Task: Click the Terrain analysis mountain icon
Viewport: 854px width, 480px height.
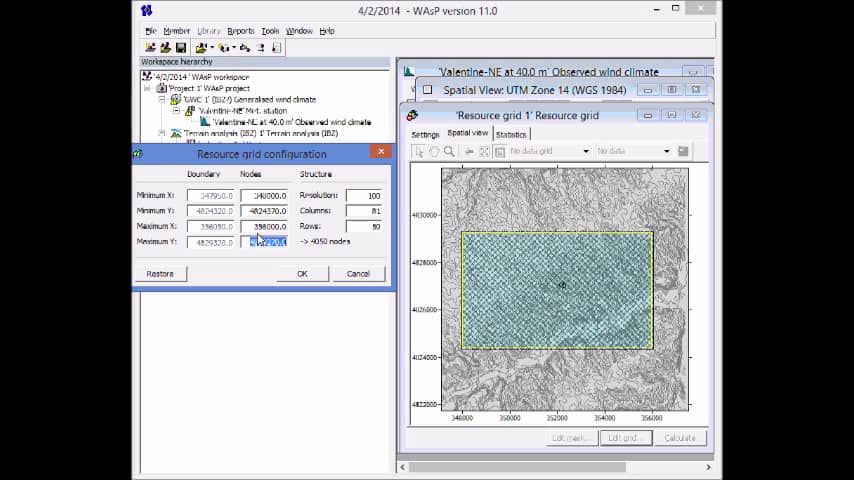Action: pos(175,133)
